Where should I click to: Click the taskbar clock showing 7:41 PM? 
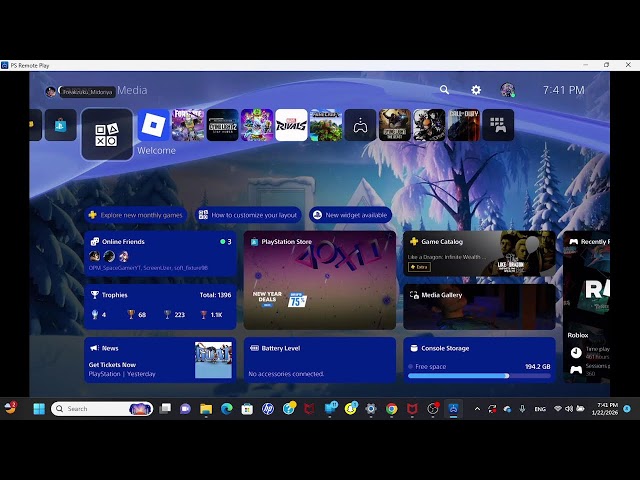(607, 409)
